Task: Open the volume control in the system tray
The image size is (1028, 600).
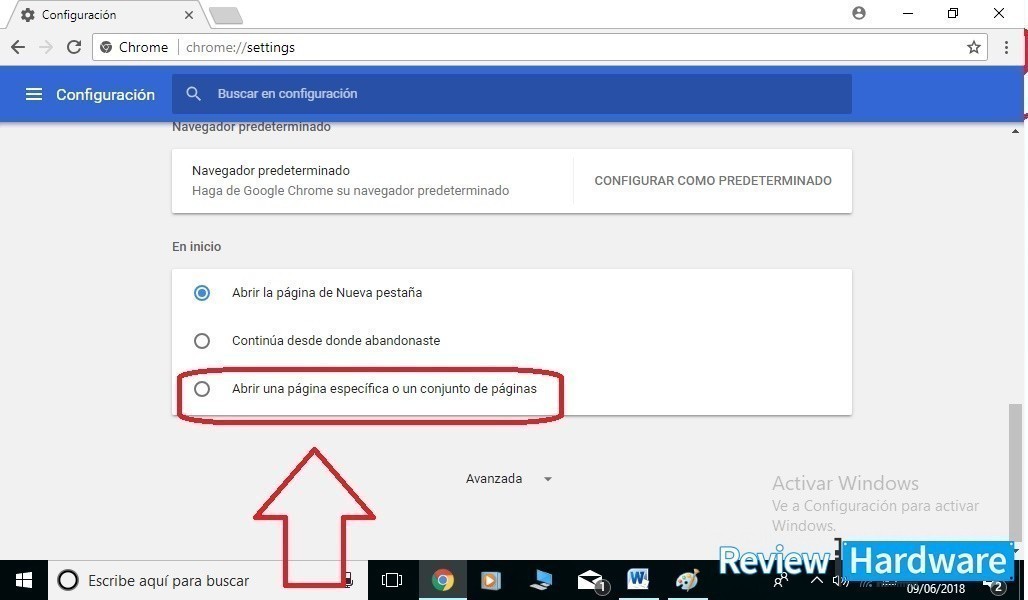Action: coord(840,581)
